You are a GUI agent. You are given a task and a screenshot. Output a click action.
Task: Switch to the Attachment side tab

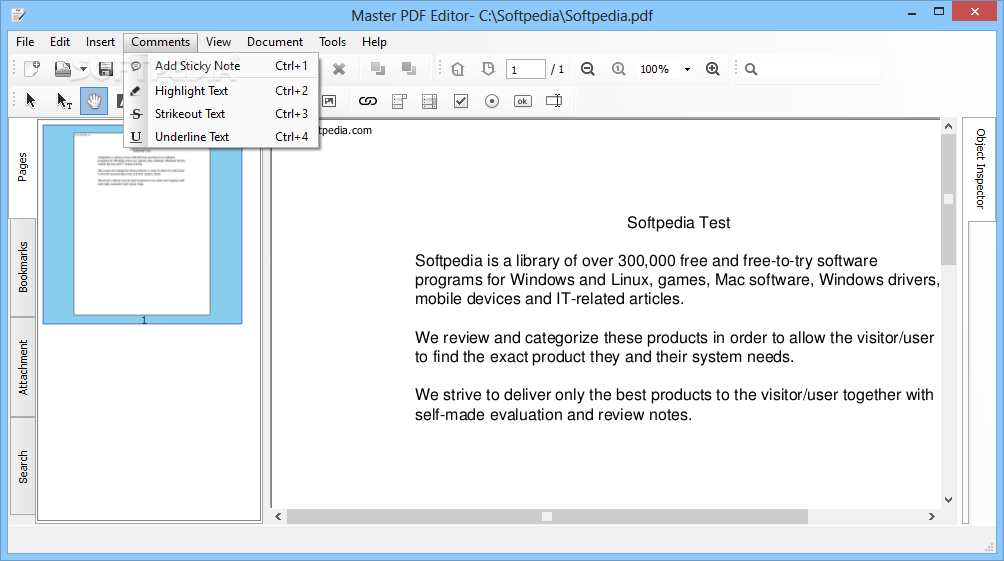pyautogui.click(x=23, y=367)
